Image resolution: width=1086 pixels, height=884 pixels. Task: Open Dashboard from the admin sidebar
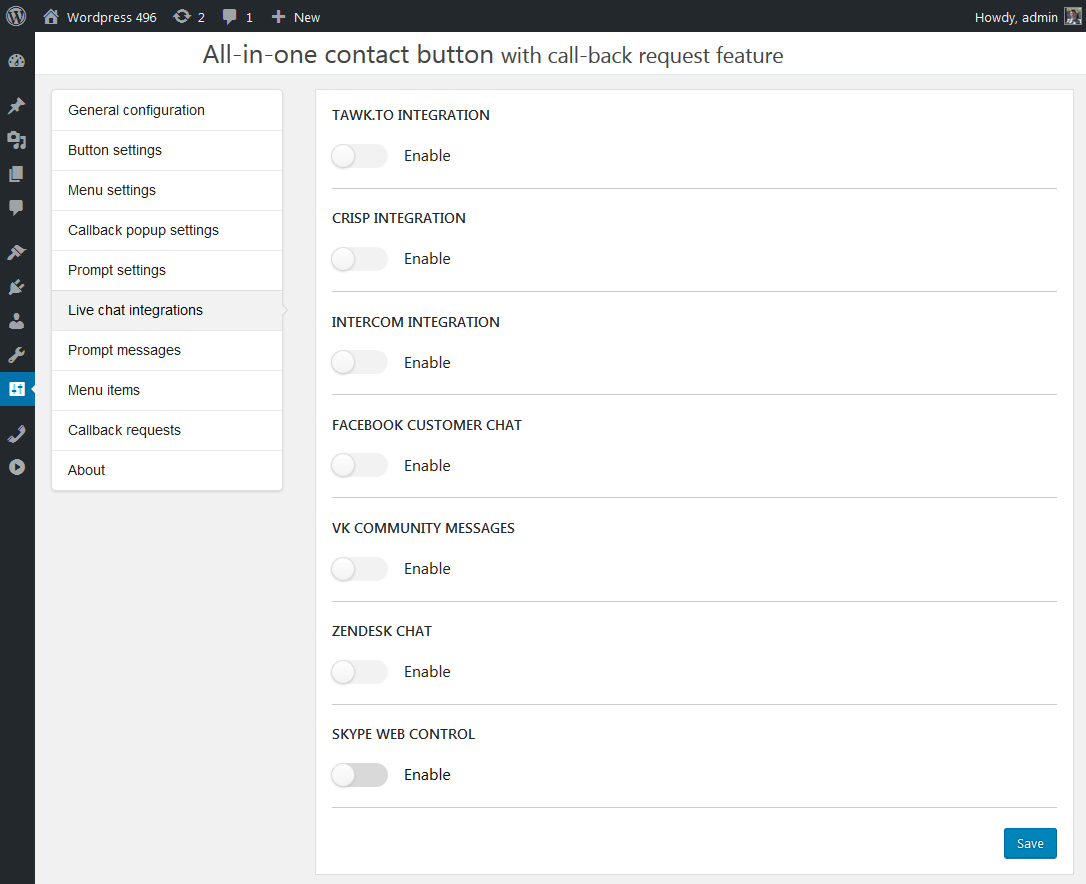point(16,61)
